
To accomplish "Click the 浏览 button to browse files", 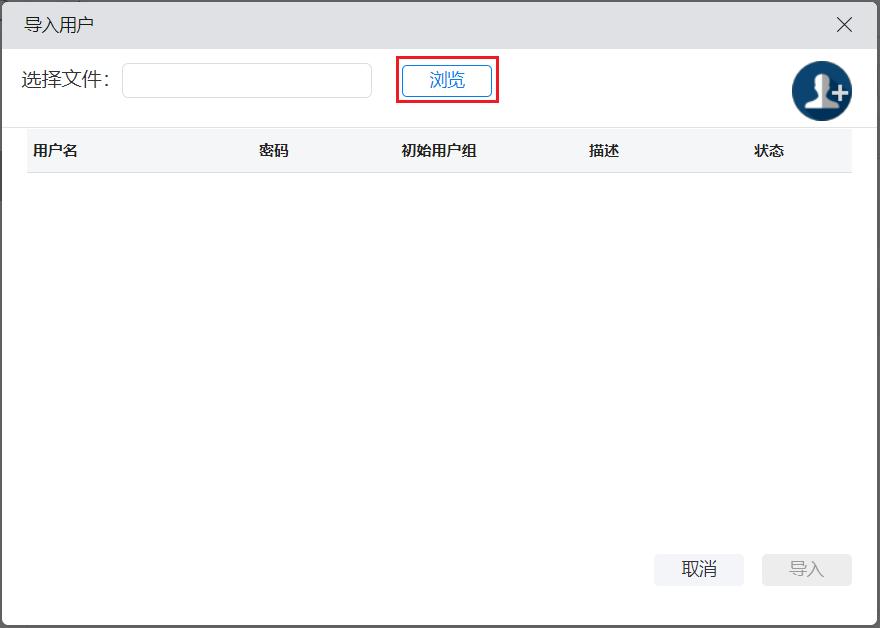I will (x=447, y=81).
